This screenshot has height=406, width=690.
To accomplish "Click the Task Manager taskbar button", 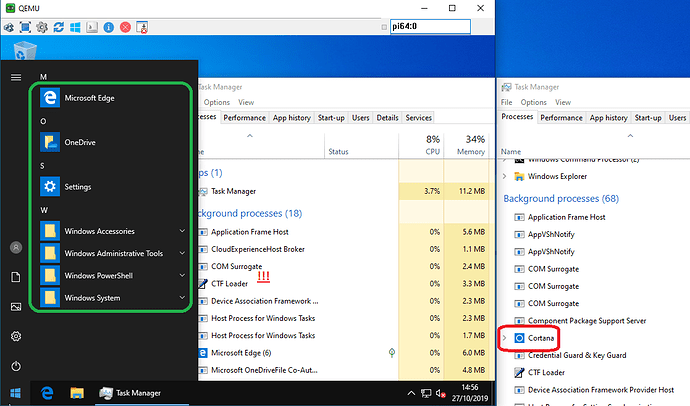I will [x=128, y=393].
